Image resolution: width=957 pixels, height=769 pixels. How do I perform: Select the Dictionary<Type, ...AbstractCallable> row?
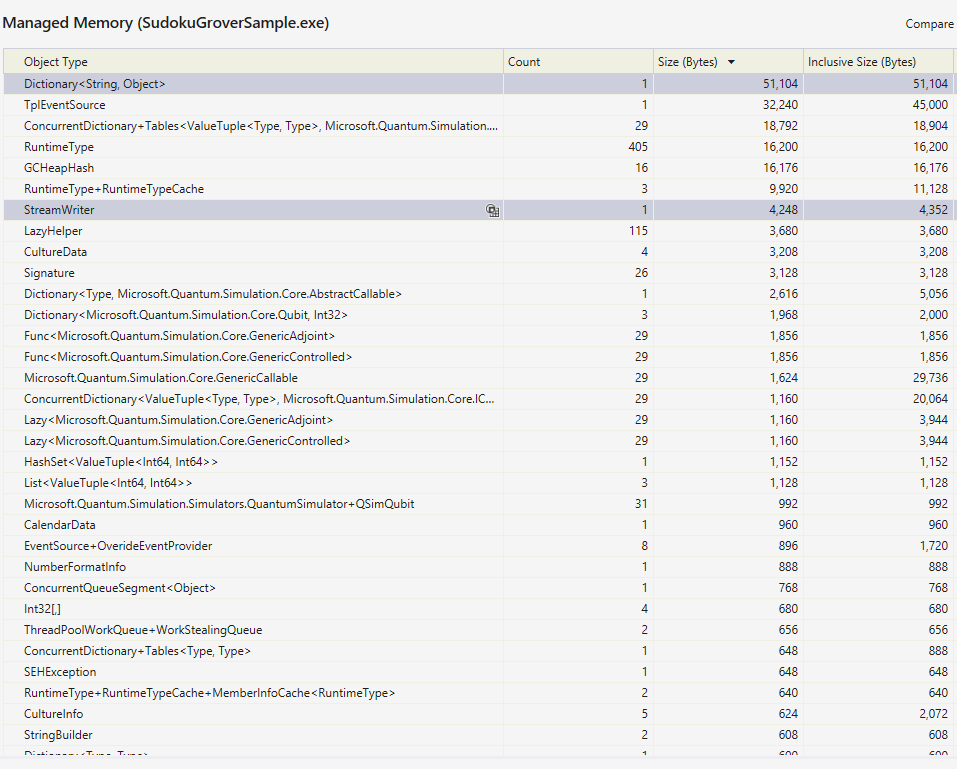478,294
